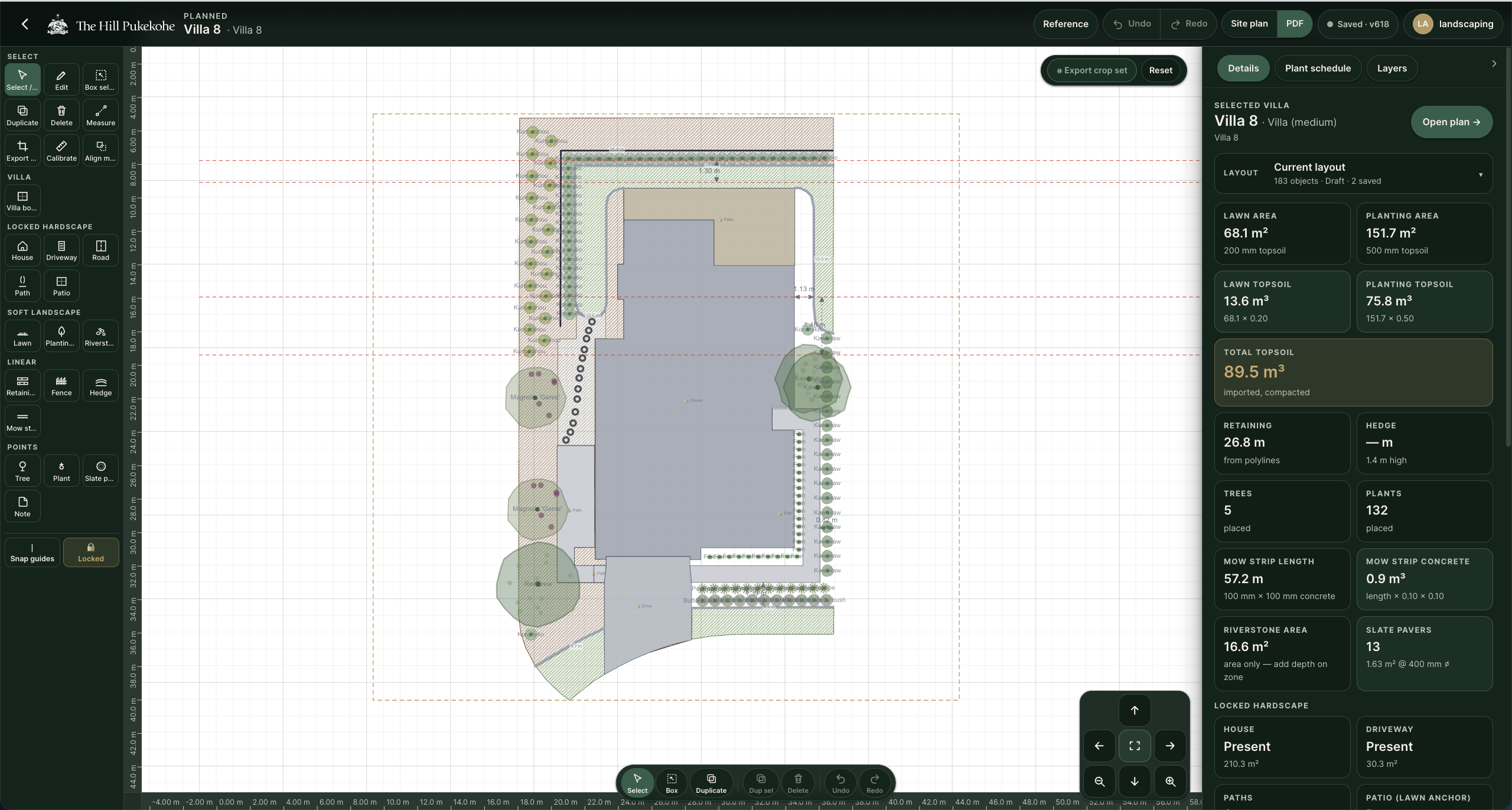Screen dimensions: 1512x810
Task: Select the Tree point tool
Action: [x=22, y=471]
